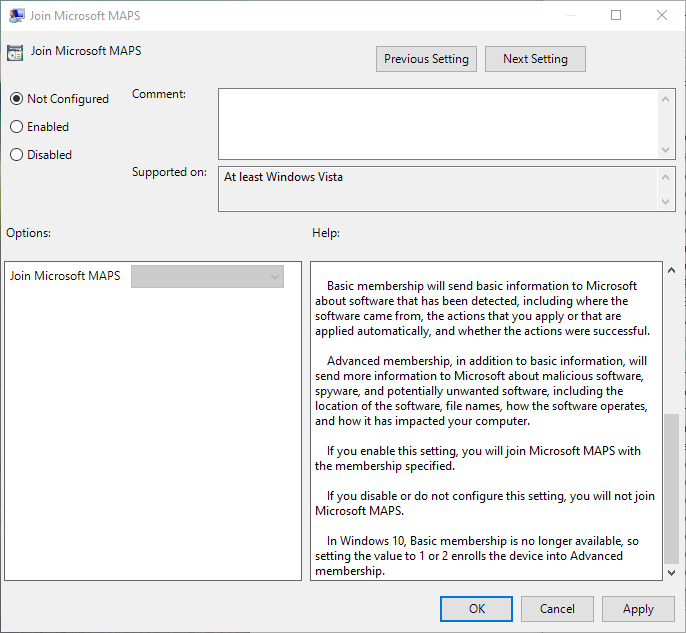Click the window icon in the title bar

pos(17,15)
